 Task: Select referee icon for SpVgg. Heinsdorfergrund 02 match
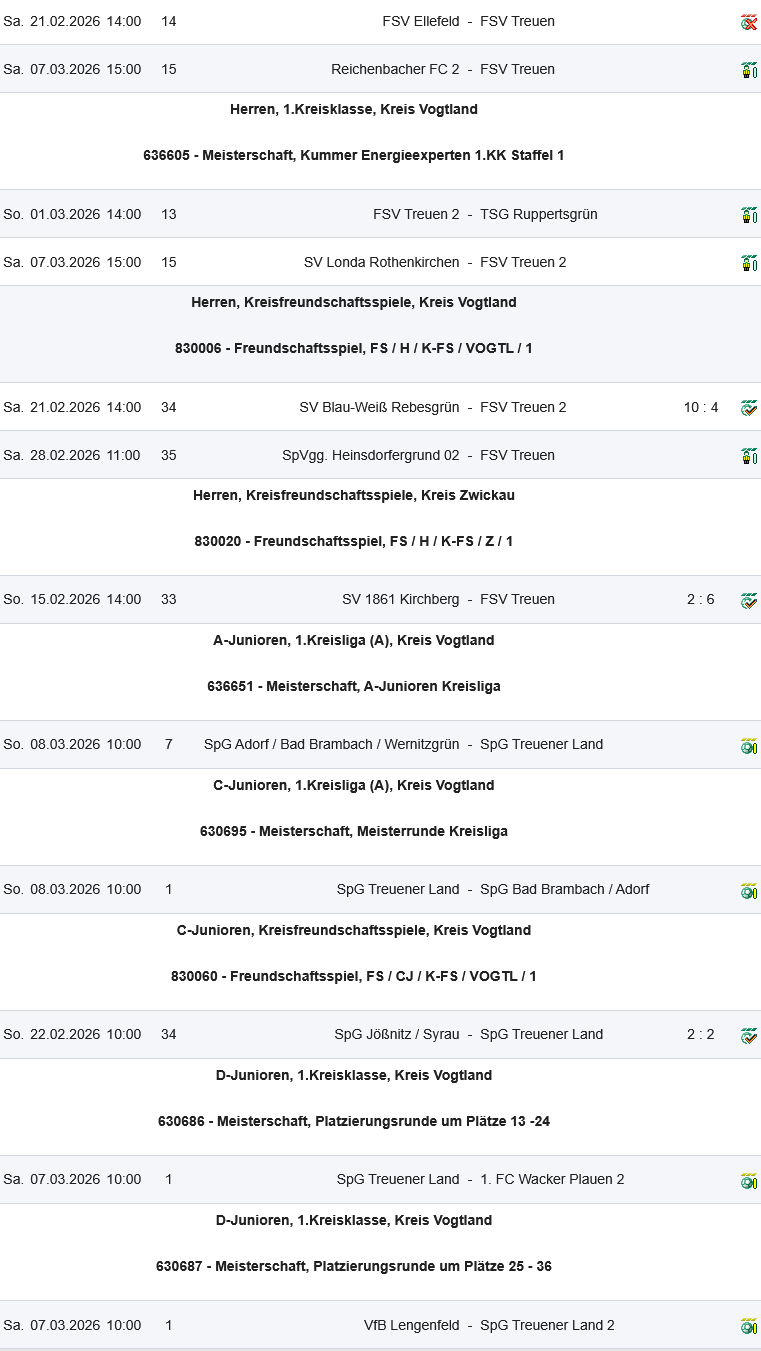[x=748, y=456]
